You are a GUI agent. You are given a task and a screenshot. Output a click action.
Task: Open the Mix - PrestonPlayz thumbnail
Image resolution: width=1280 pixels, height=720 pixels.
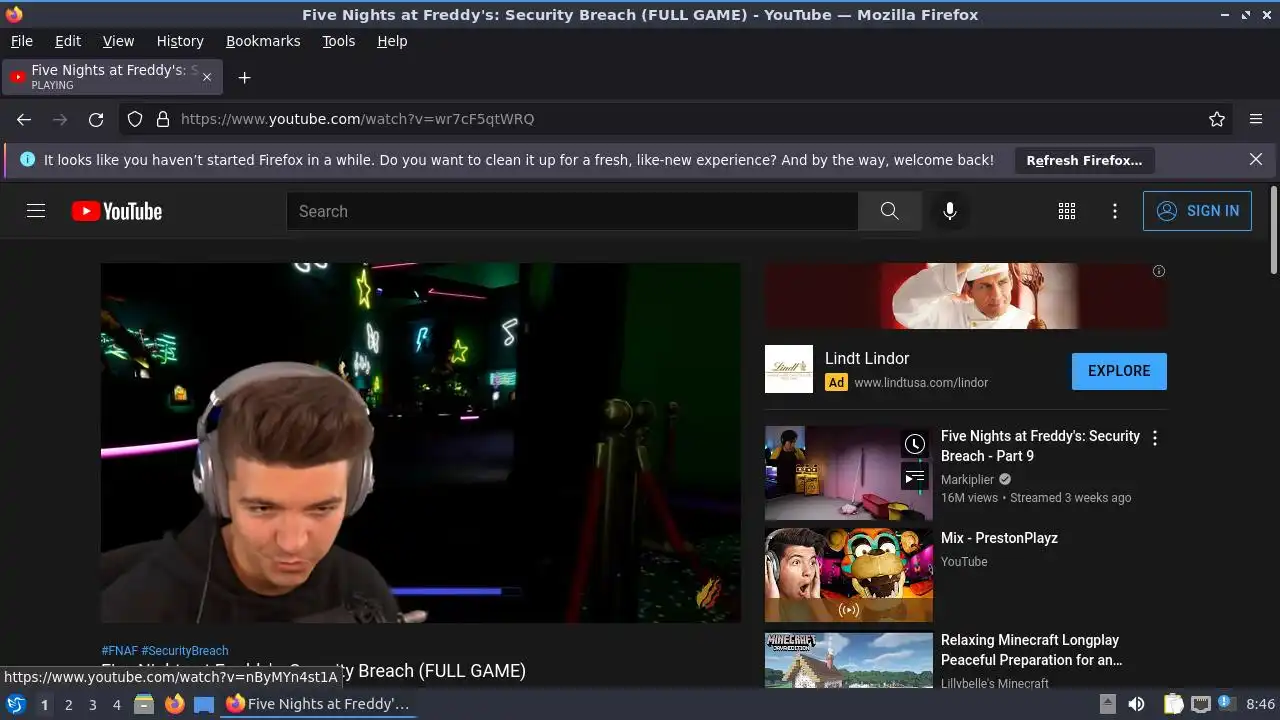pos(849,575)
